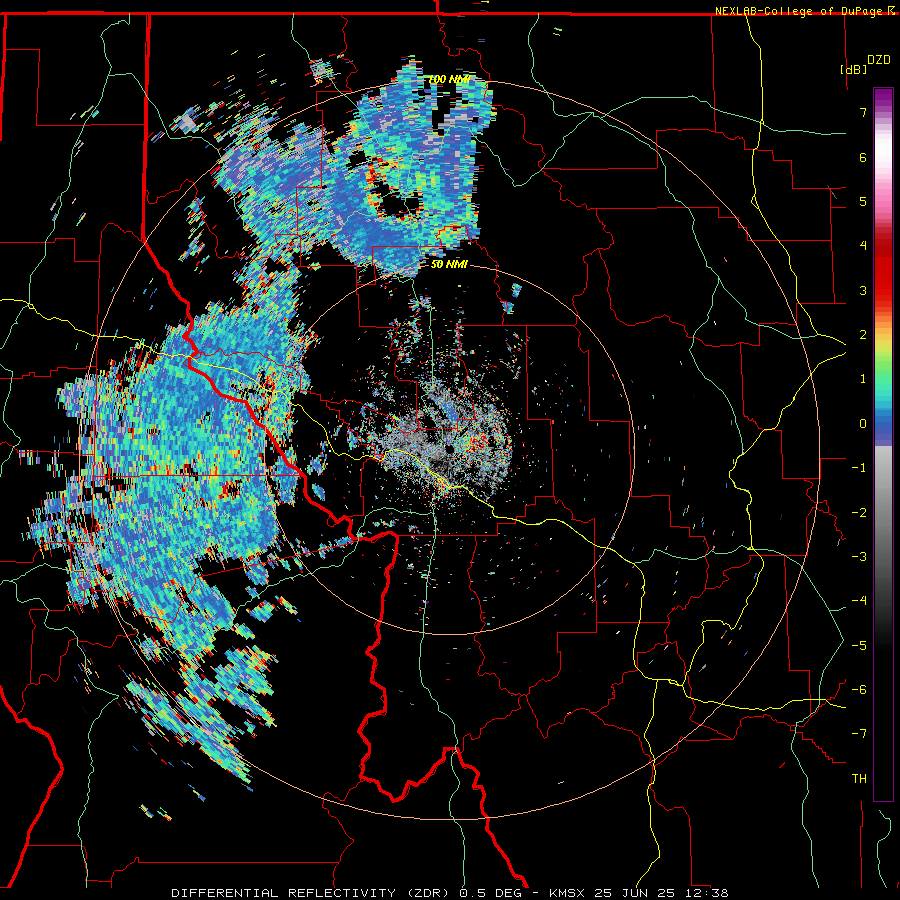Image resolution: width=900 pixels, height=900 pixels.
Task: Click the 0.5 DEG elevation text
Action: pyautogui.click(x=490, y=893)
